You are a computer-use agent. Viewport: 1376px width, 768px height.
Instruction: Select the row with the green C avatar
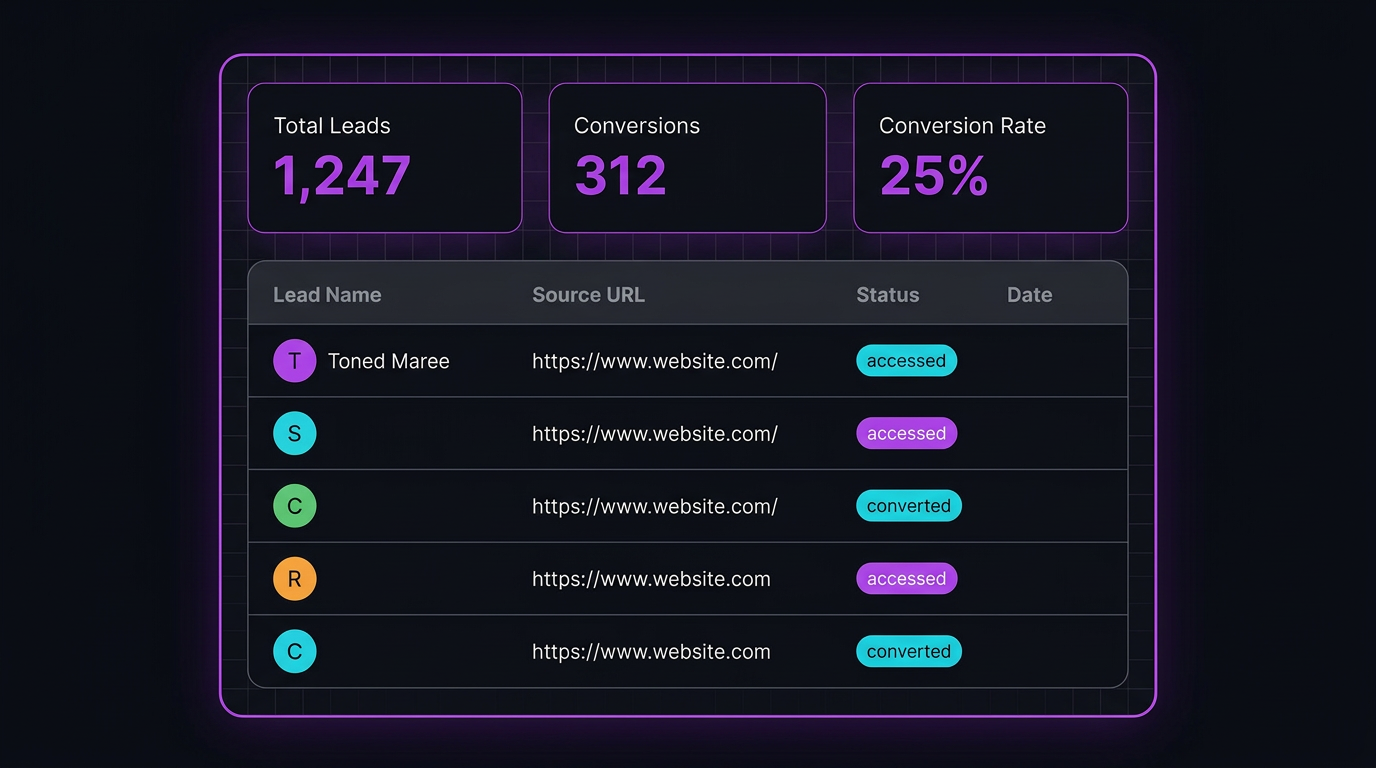coord(687,505)
